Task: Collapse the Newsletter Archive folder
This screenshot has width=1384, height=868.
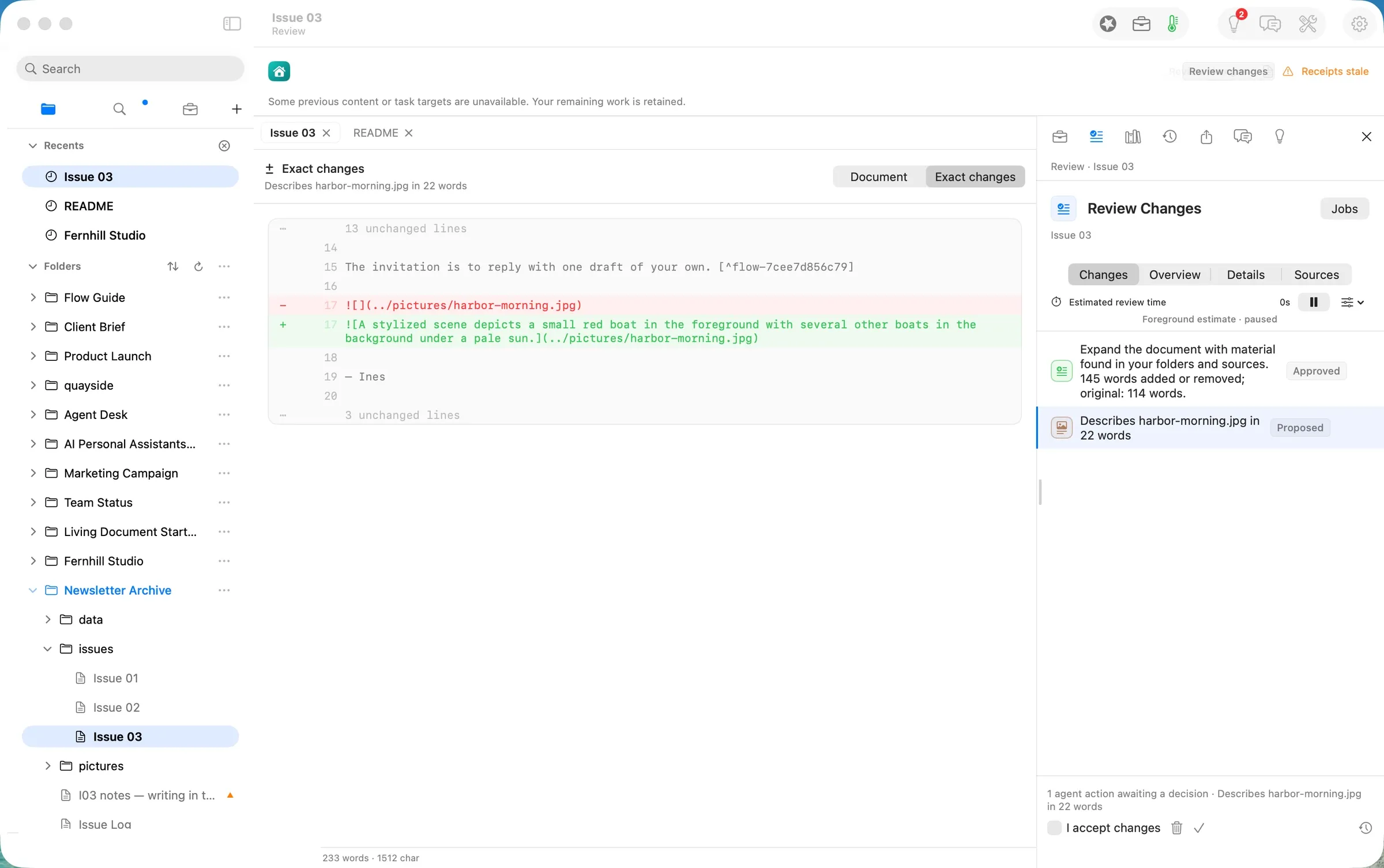Action: [x=33, y=590]
